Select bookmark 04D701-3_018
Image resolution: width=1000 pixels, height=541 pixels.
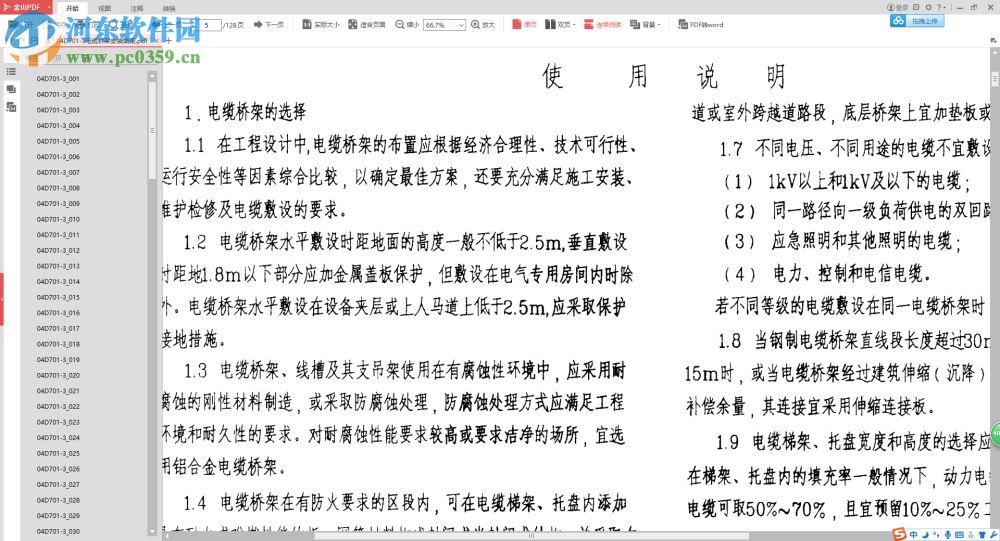point(58,345)
